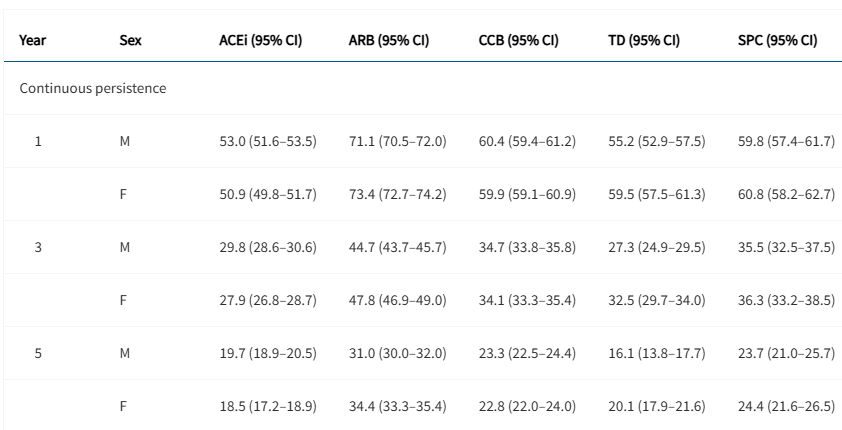Click the Year column header
Viewport: 842px width, 430px height.
click(34, 41)
